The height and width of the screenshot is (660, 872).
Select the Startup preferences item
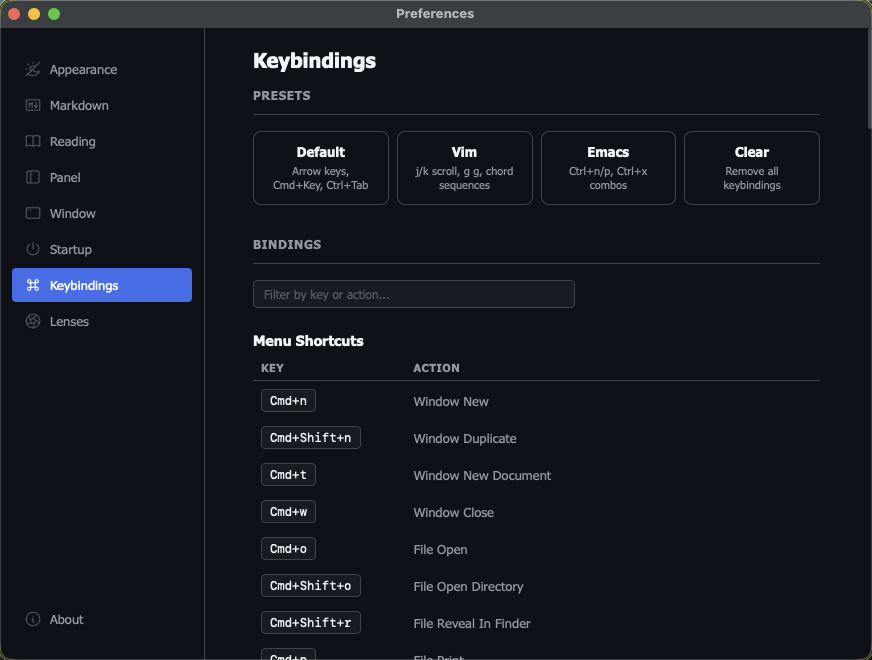[102, 249]
